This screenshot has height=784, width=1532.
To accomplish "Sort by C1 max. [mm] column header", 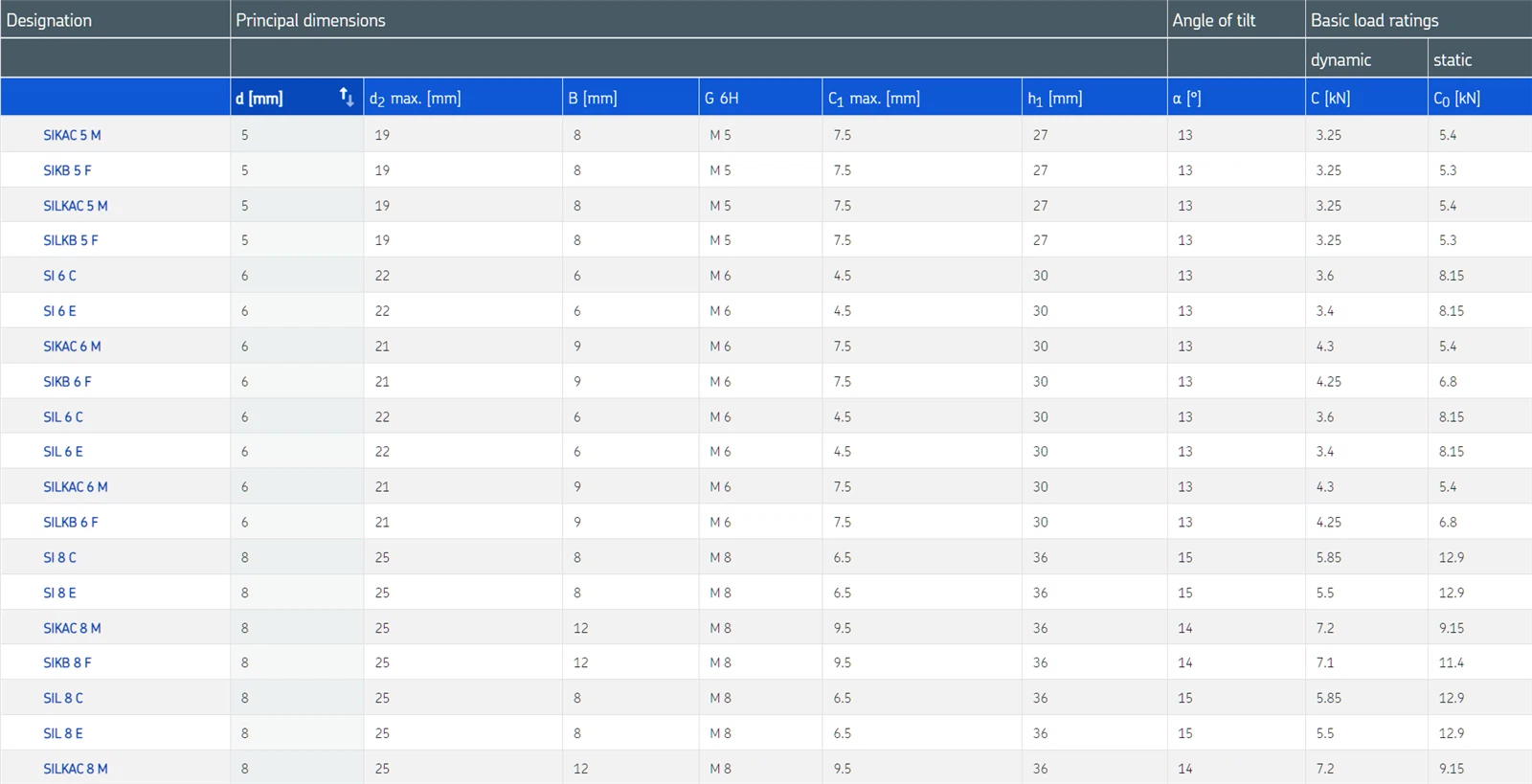I will coord(873,99).
